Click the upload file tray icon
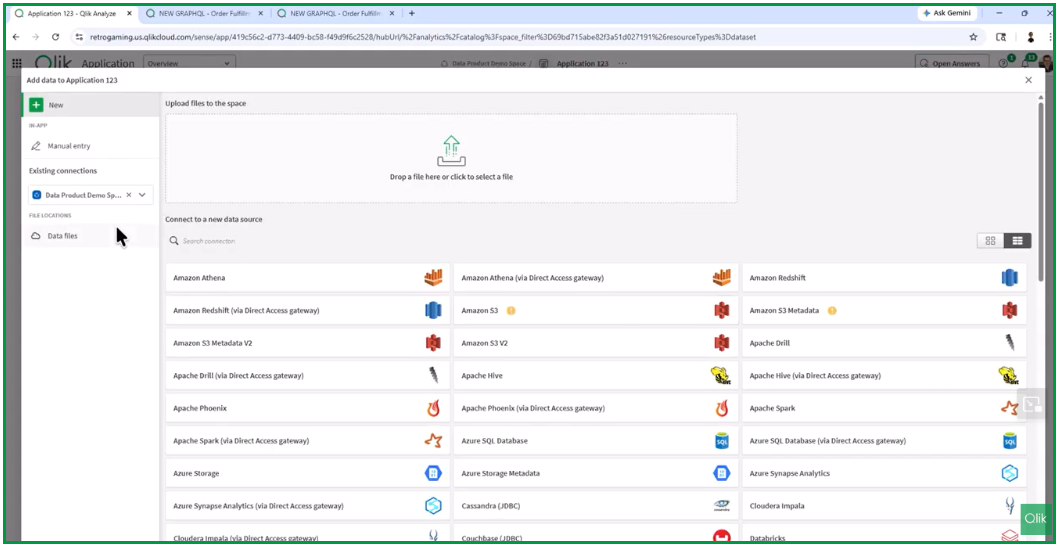Viewport: 1059px width, 547px height. pos(451,151)
